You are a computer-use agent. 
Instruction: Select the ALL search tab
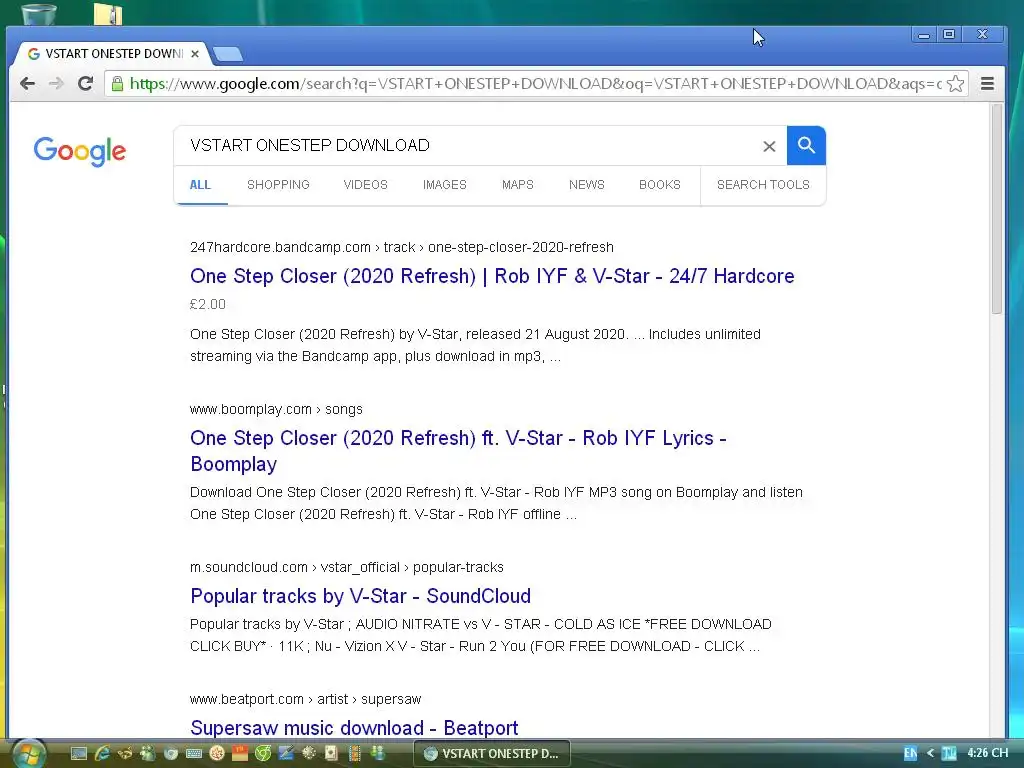pos(200,185)
